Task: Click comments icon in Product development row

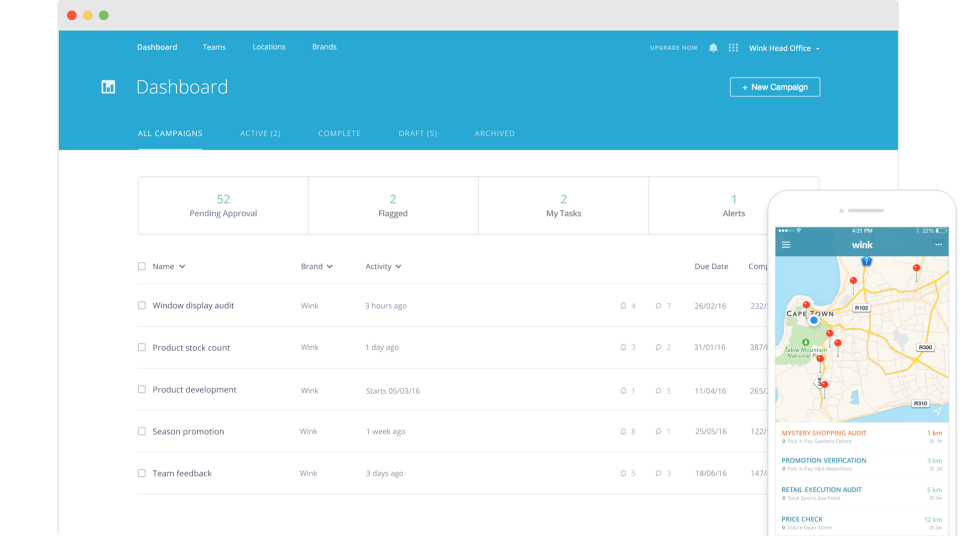Action: (x=659, y=391)
